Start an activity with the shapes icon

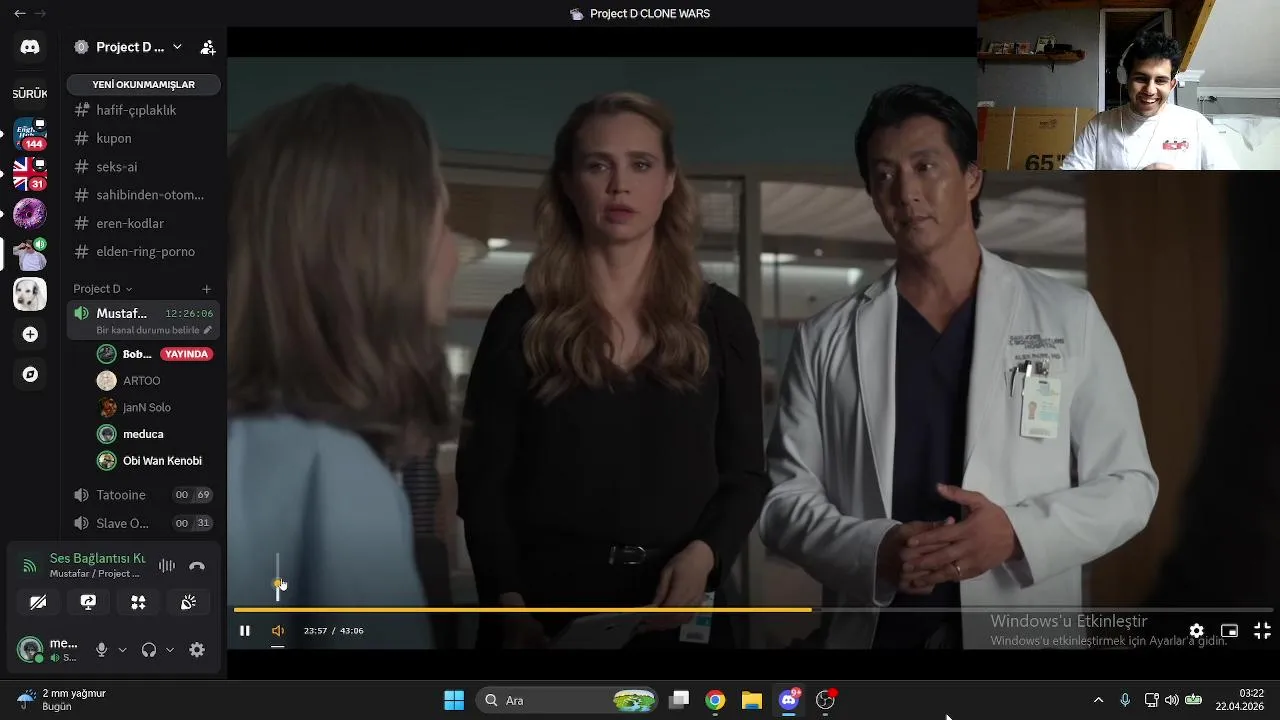(x=138, y=602)
